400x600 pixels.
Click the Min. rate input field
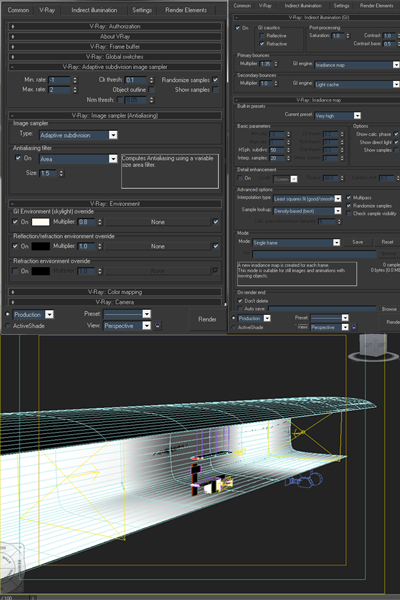[x=59, y=80]
